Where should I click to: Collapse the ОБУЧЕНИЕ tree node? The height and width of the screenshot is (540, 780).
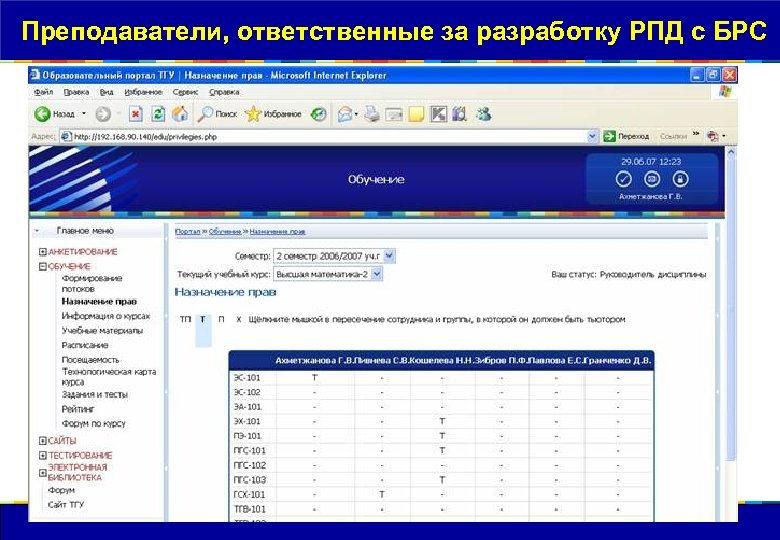click(43, 267)
